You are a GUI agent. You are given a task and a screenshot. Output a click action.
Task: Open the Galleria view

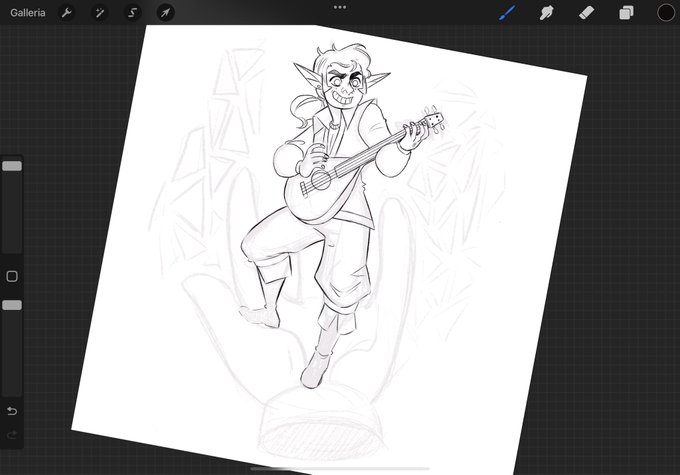point(28,13)
